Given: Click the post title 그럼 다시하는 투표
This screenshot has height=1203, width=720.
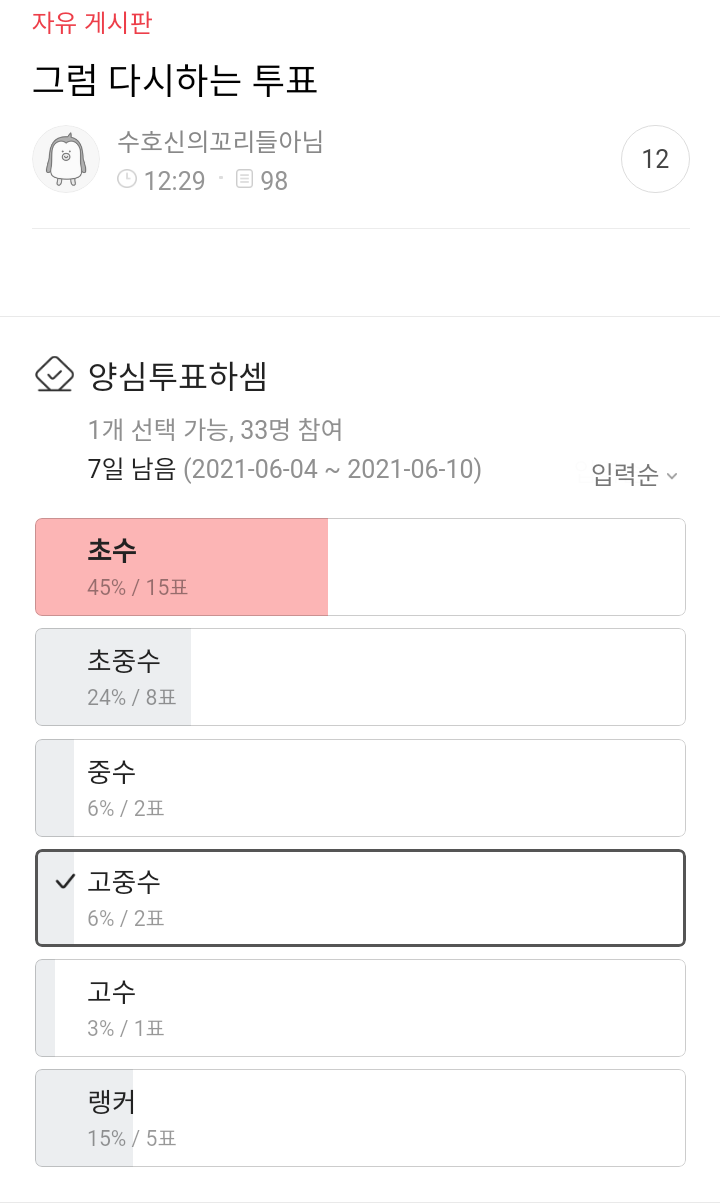Looking at the screenshot, I should point(175,81).
